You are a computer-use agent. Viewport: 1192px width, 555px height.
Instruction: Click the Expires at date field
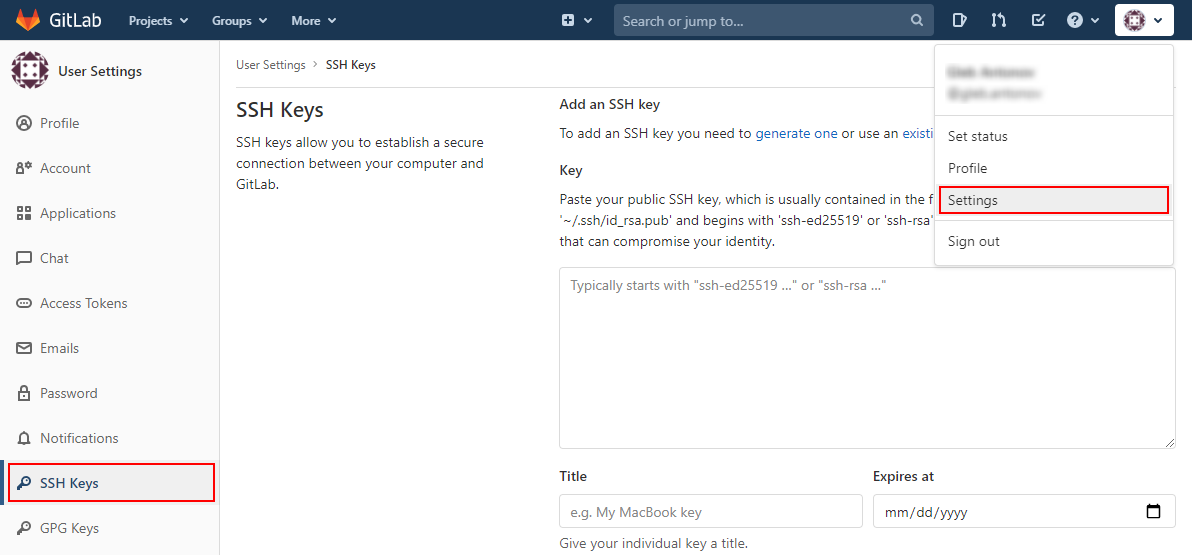click(x=1024, y=511)
